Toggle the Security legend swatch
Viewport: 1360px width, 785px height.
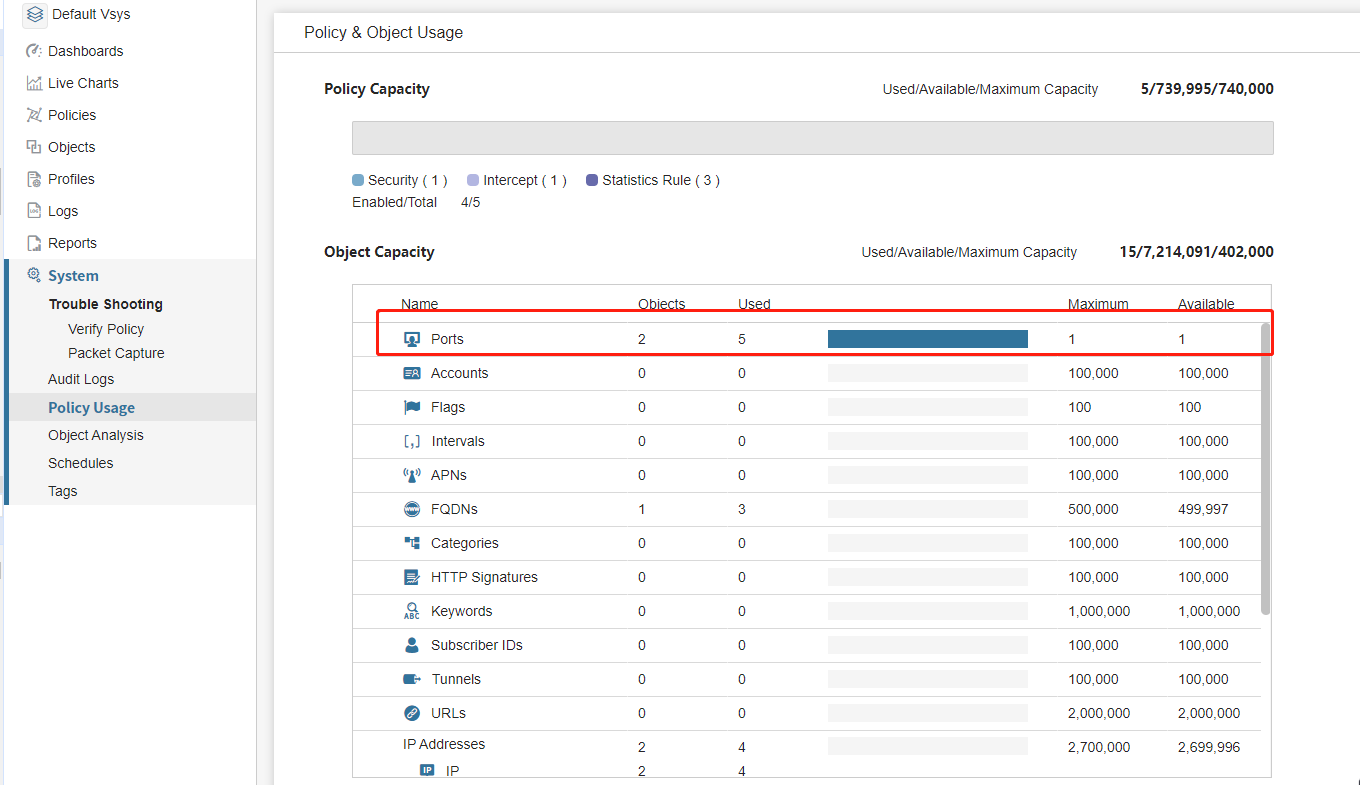358,181
